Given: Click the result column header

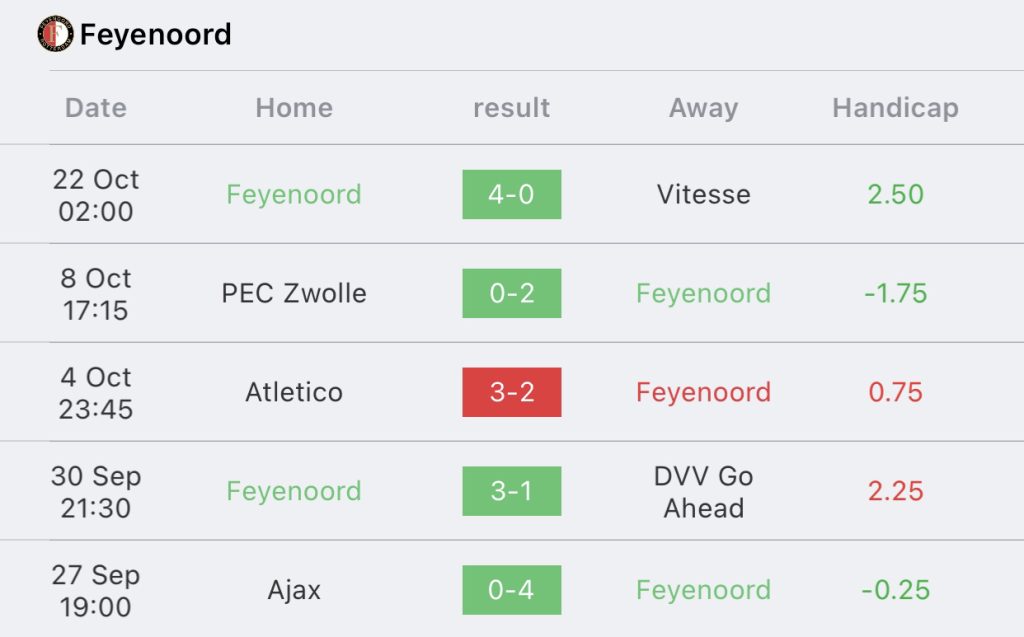Looking at the screenshot, I should [x=511, y=108].
